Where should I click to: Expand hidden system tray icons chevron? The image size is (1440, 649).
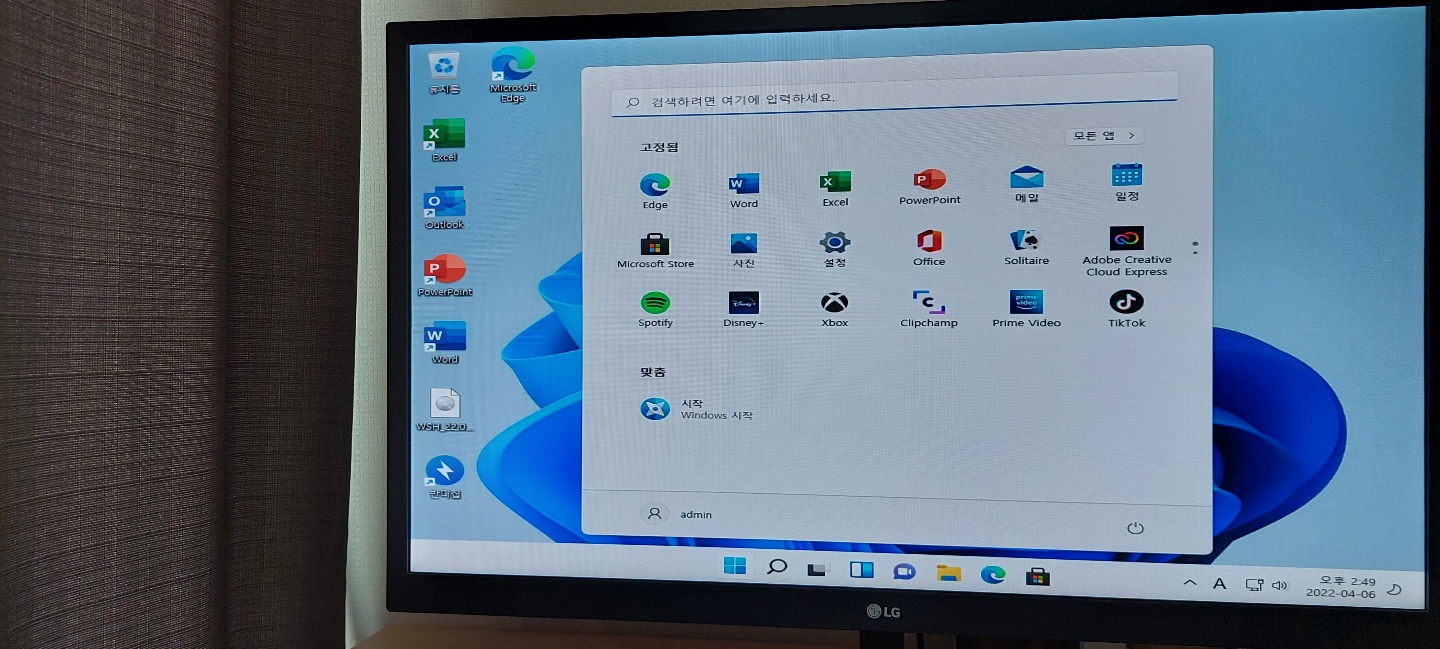(1190, 582)
